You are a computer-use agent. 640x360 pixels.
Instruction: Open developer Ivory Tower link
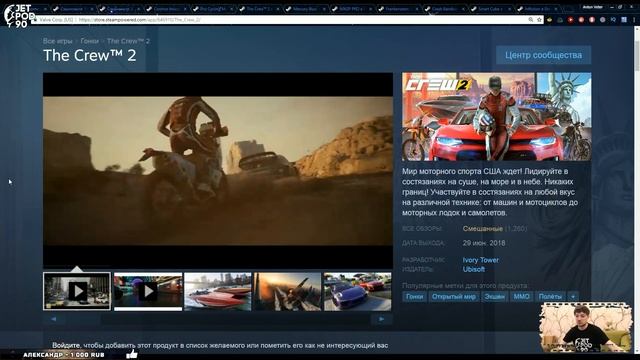[x=480, y=260]
